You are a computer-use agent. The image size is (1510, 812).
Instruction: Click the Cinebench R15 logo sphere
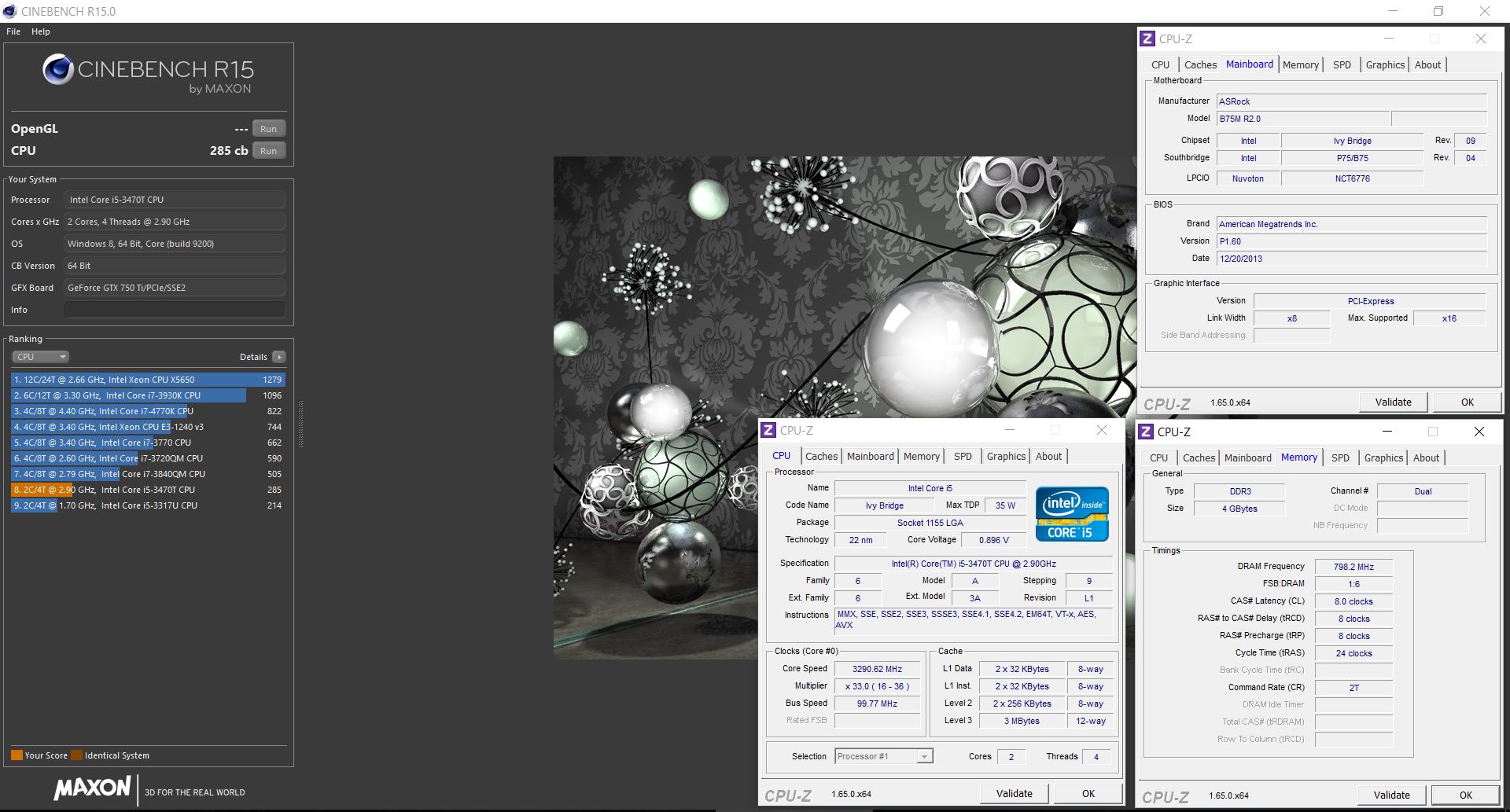point(57,69)
